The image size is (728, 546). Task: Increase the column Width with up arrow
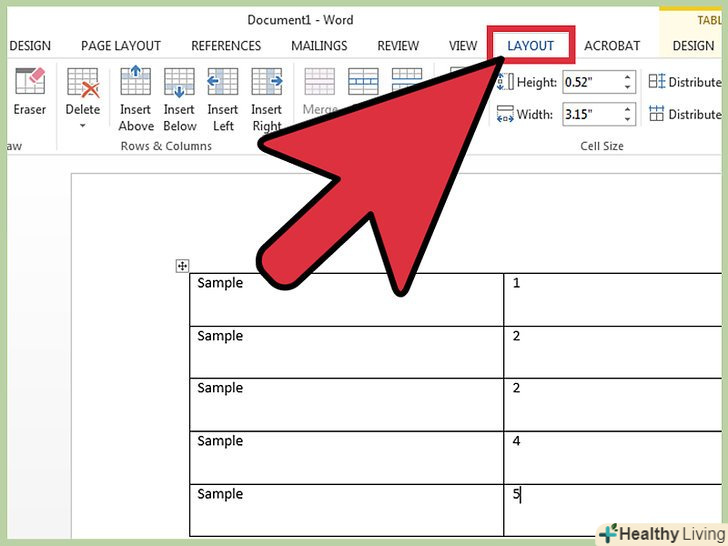tap(628, 109)
